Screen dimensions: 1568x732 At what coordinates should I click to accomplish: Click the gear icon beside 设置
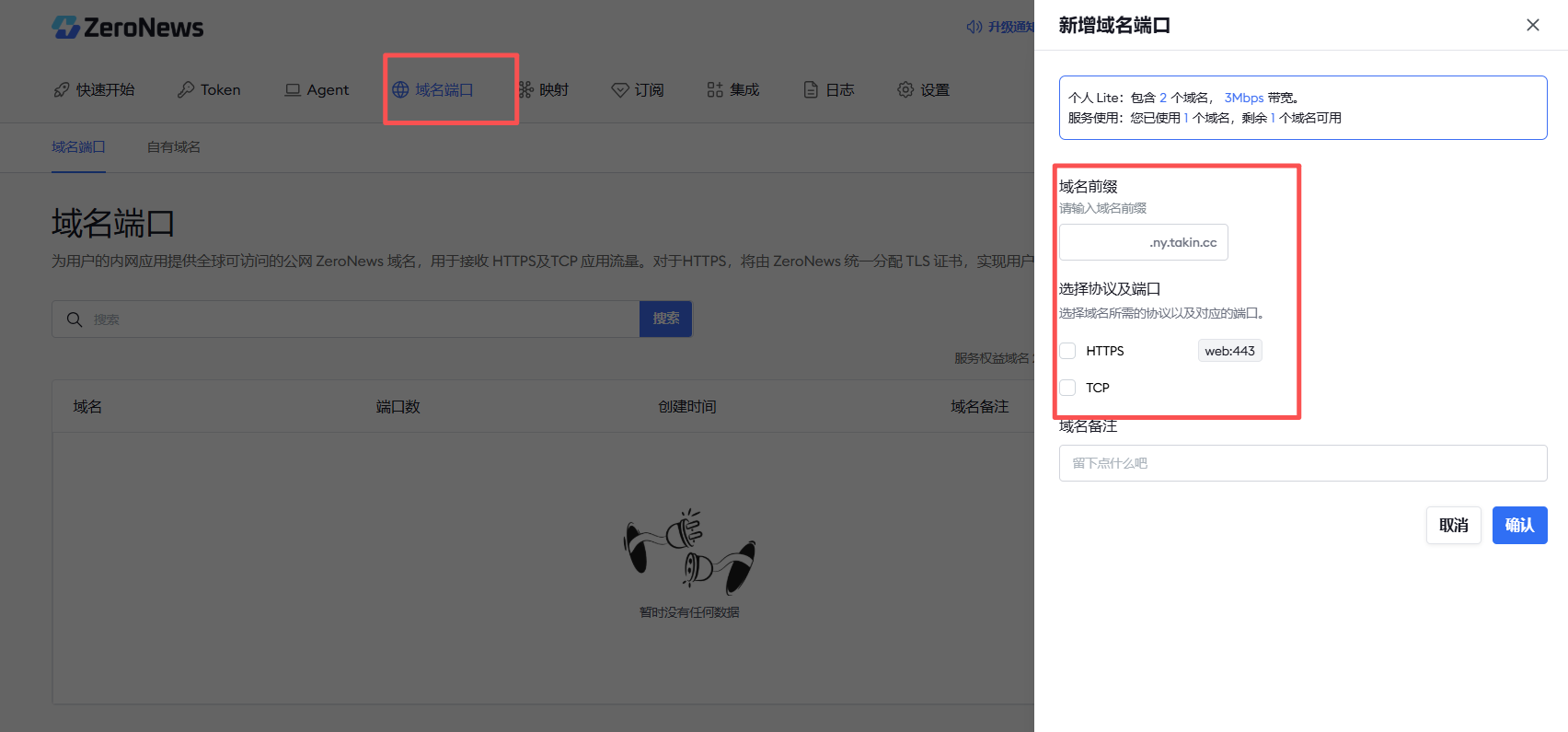[x=905, y=89]
